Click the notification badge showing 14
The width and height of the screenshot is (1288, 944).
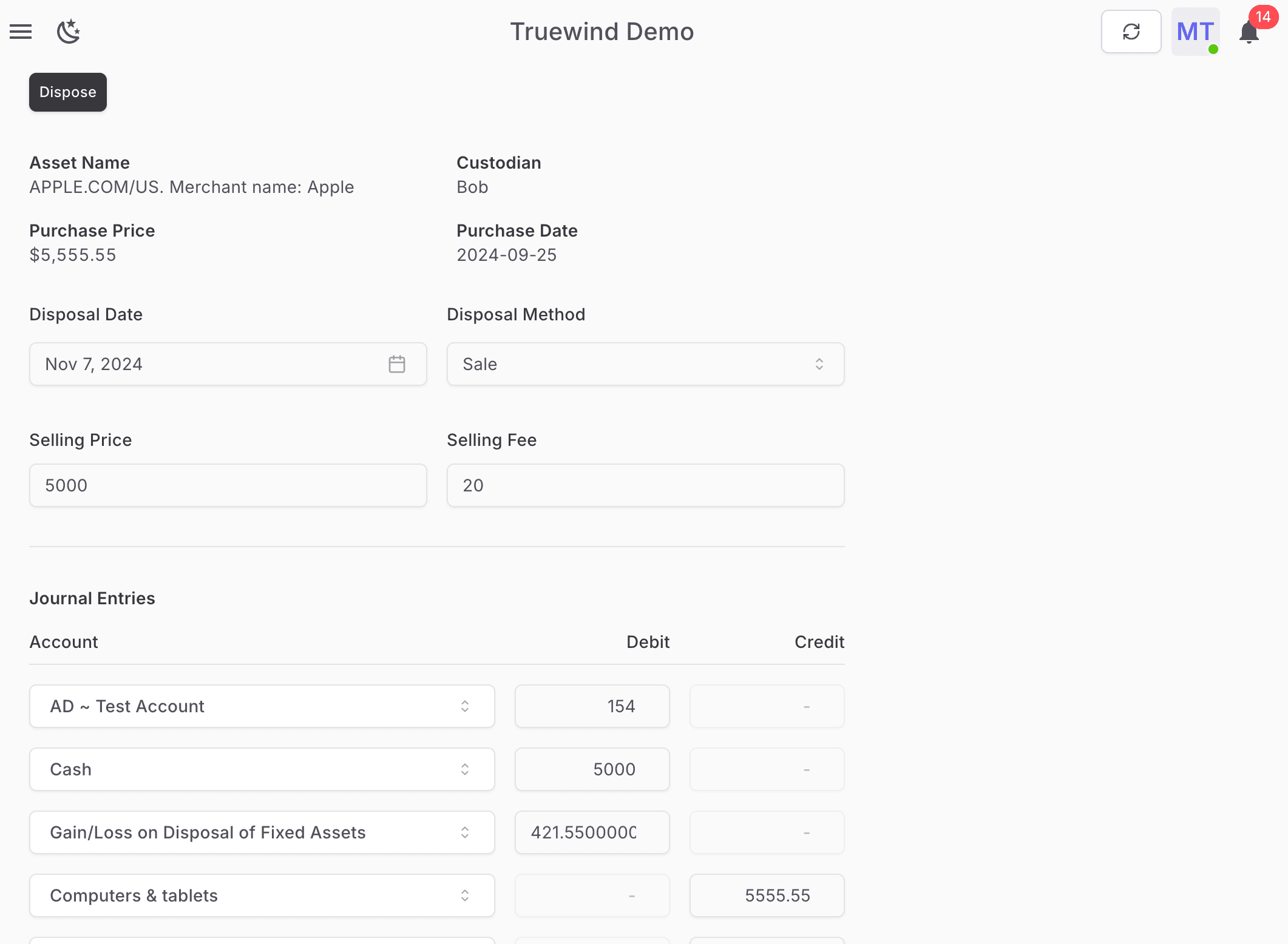point(1264,17)
